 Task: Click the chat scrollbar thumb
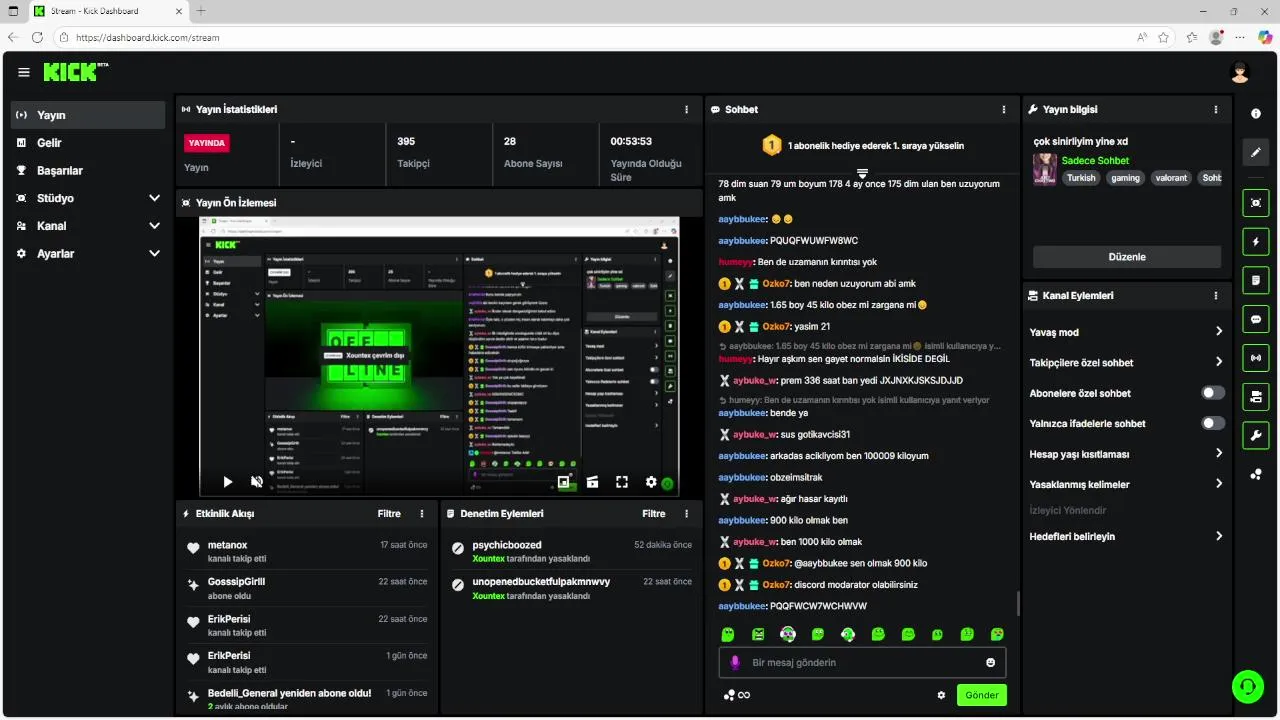(1018, 603)
